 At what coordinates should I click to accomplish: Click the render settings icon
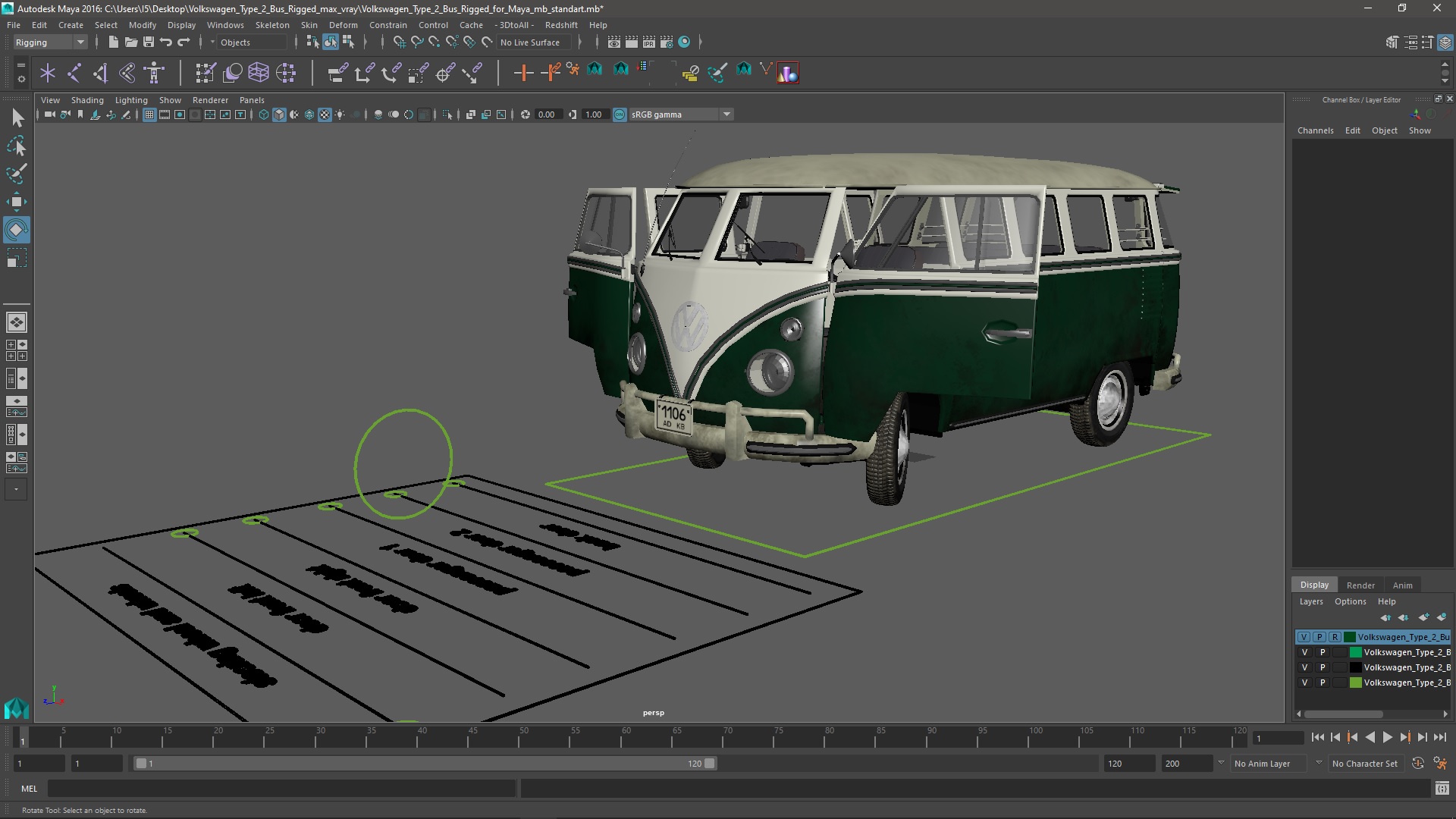[x=667, y=42]
